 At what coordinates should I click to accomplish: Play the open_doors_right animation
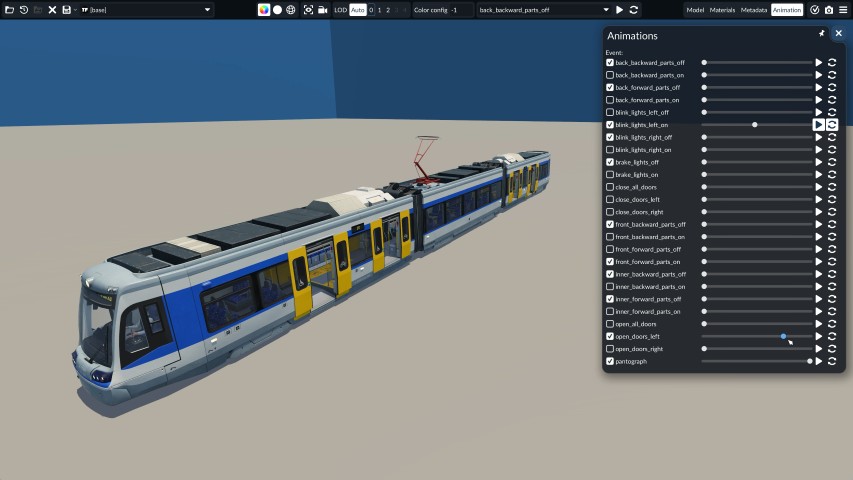(x=819, y=349)
